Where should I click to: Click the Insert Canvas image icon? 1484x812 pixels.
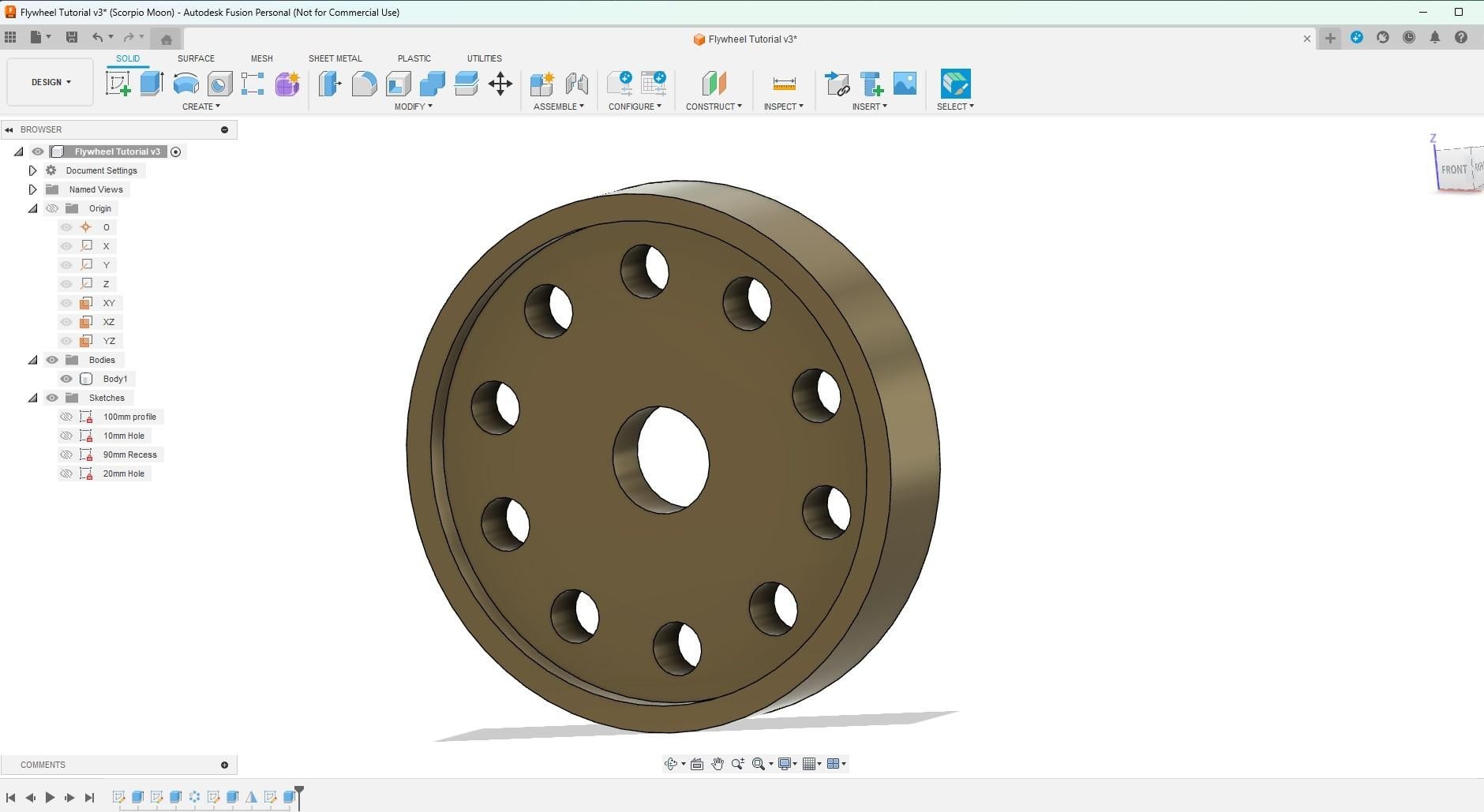click(905, 84)
